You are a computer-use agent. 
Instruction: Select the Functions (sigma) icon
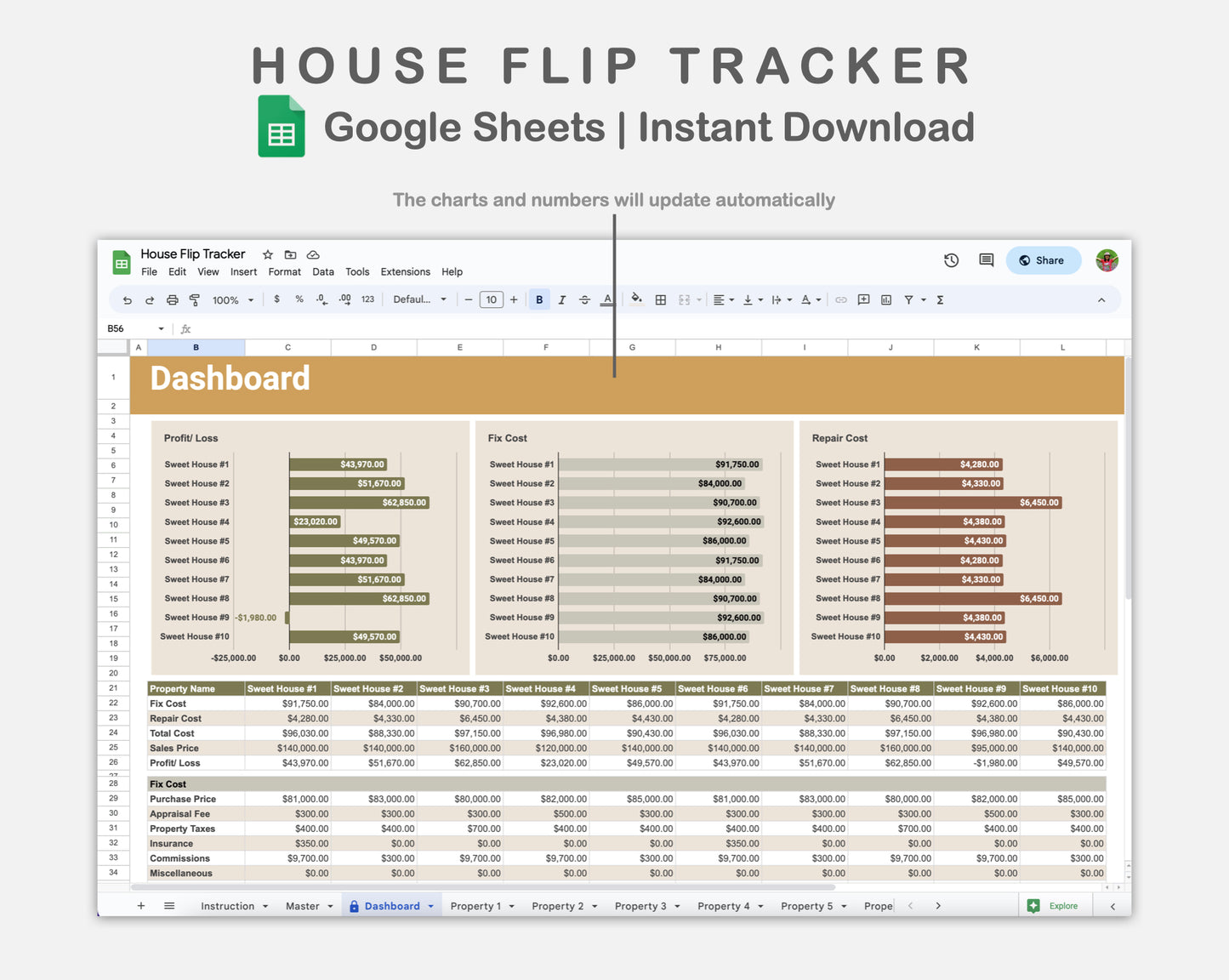(x=939, y=299)
